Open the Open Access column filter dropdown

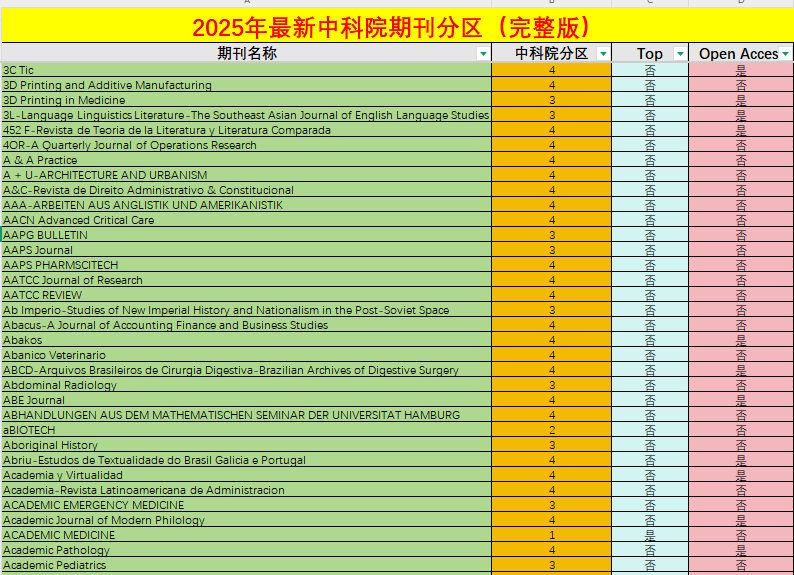click(785, 54)
